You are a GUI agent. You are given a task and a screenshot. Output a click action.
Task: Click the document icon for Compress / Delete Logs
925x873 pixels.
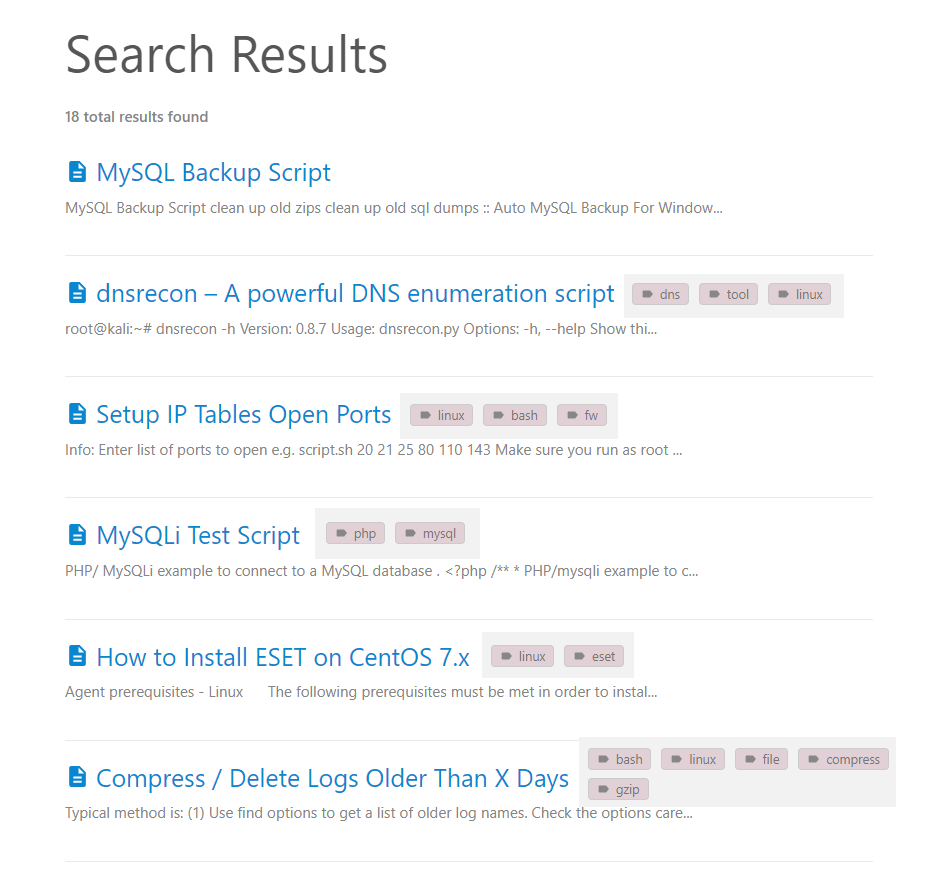pyautogui.click(x=77, y=778)
